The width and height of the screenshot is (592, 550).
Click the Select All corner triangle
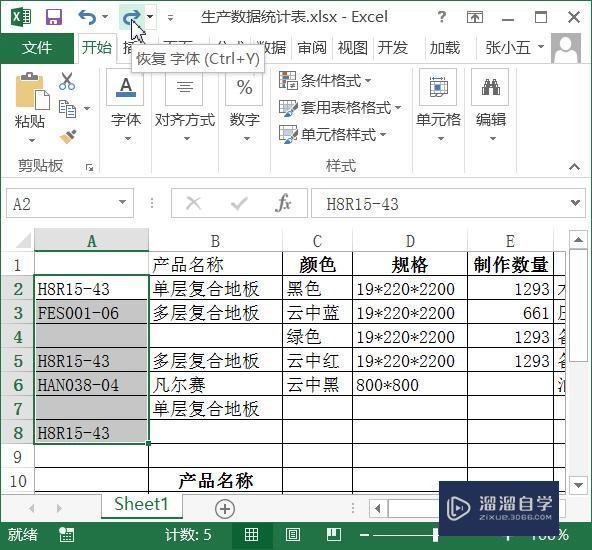click(x=22, y=240)
